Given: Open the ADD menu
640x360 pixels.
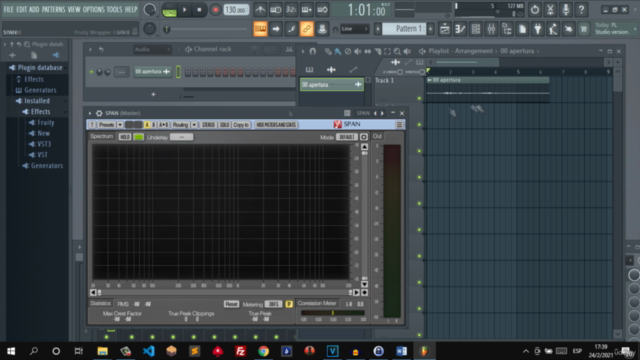Looking at the screenshot, I should pyautogui.click(x=34, y=9).
